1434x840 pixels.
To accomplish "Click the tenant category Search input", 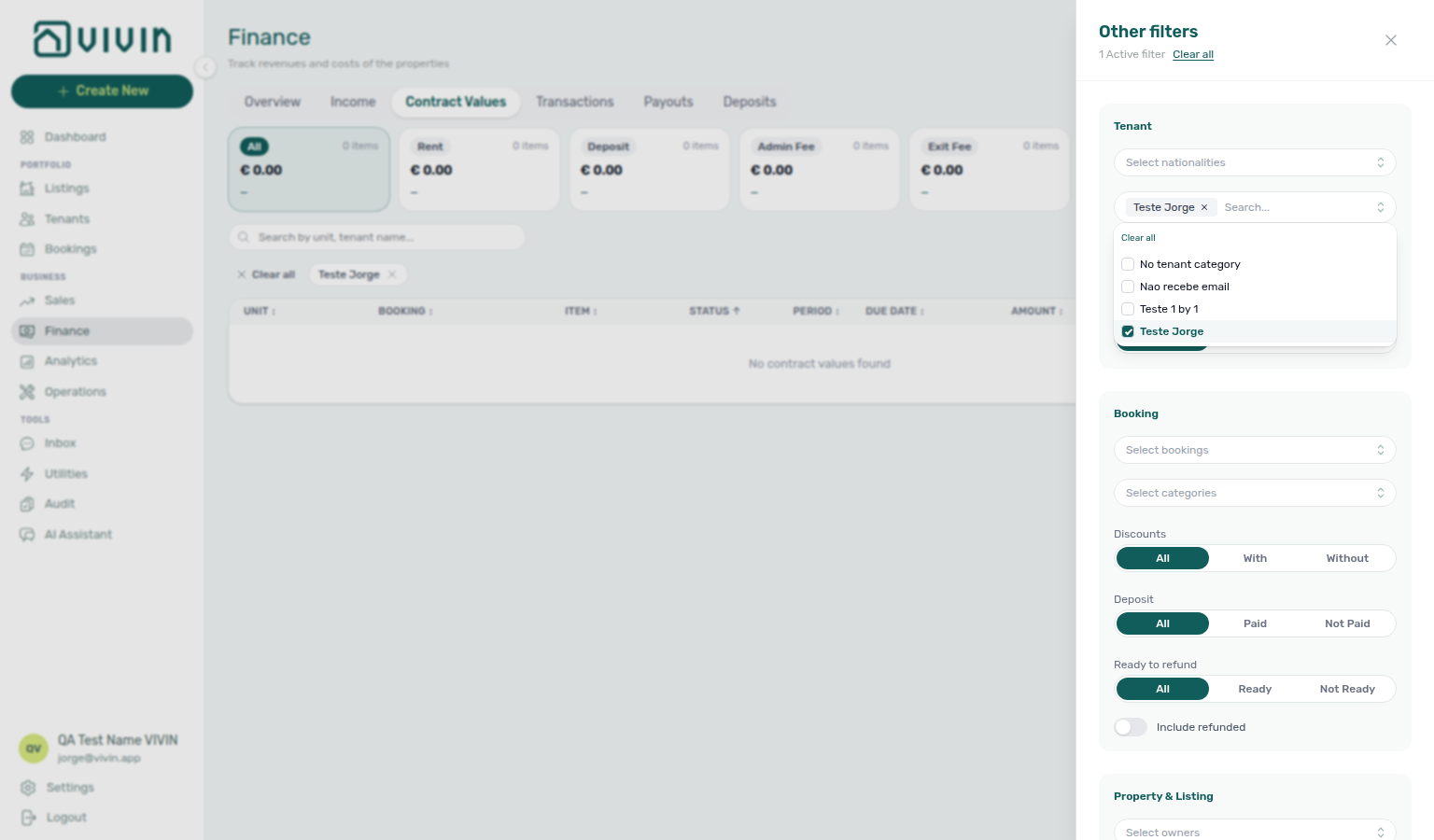I will (1296, 207).
